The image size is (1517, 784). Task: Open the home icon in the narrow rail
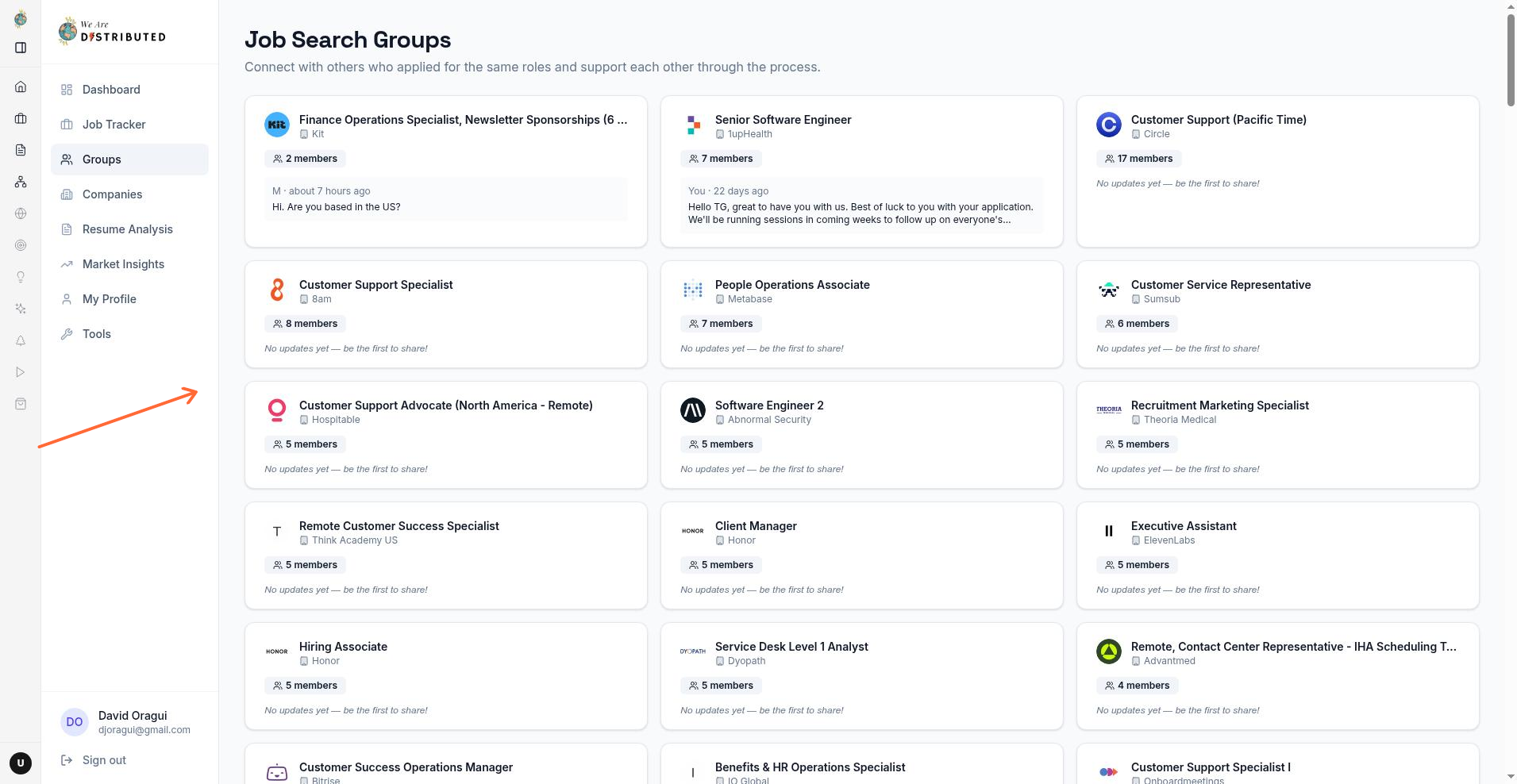[x=21, y=86]
